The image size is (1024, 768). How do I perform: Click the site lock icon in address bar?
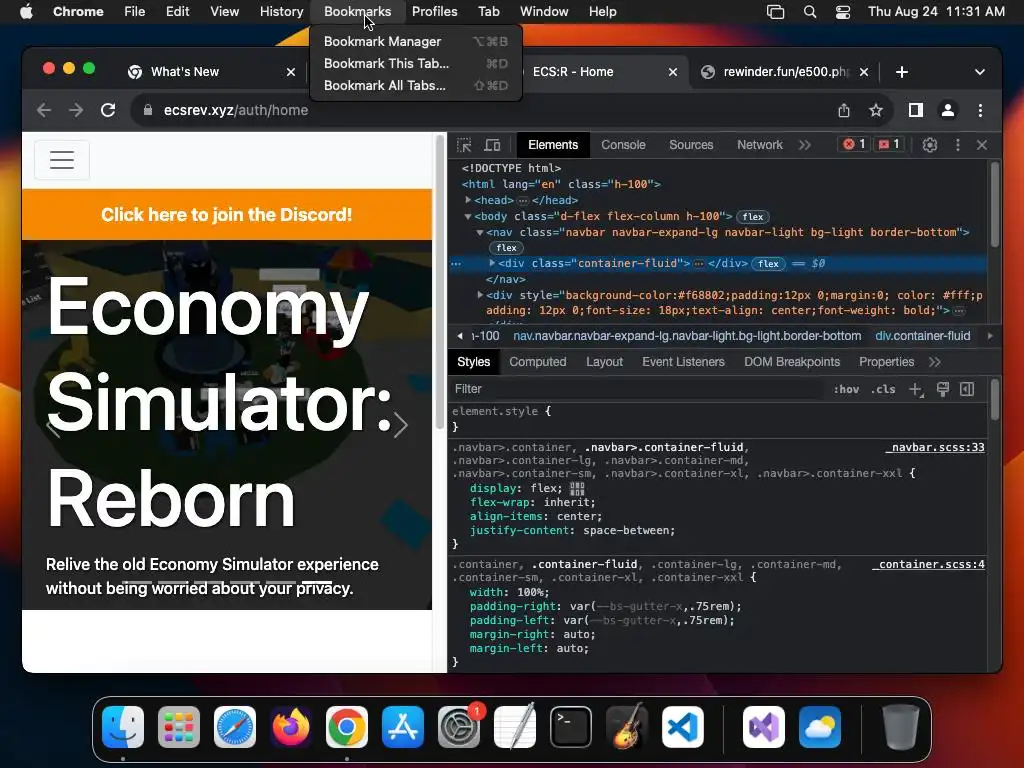click(x=148, y=110)
